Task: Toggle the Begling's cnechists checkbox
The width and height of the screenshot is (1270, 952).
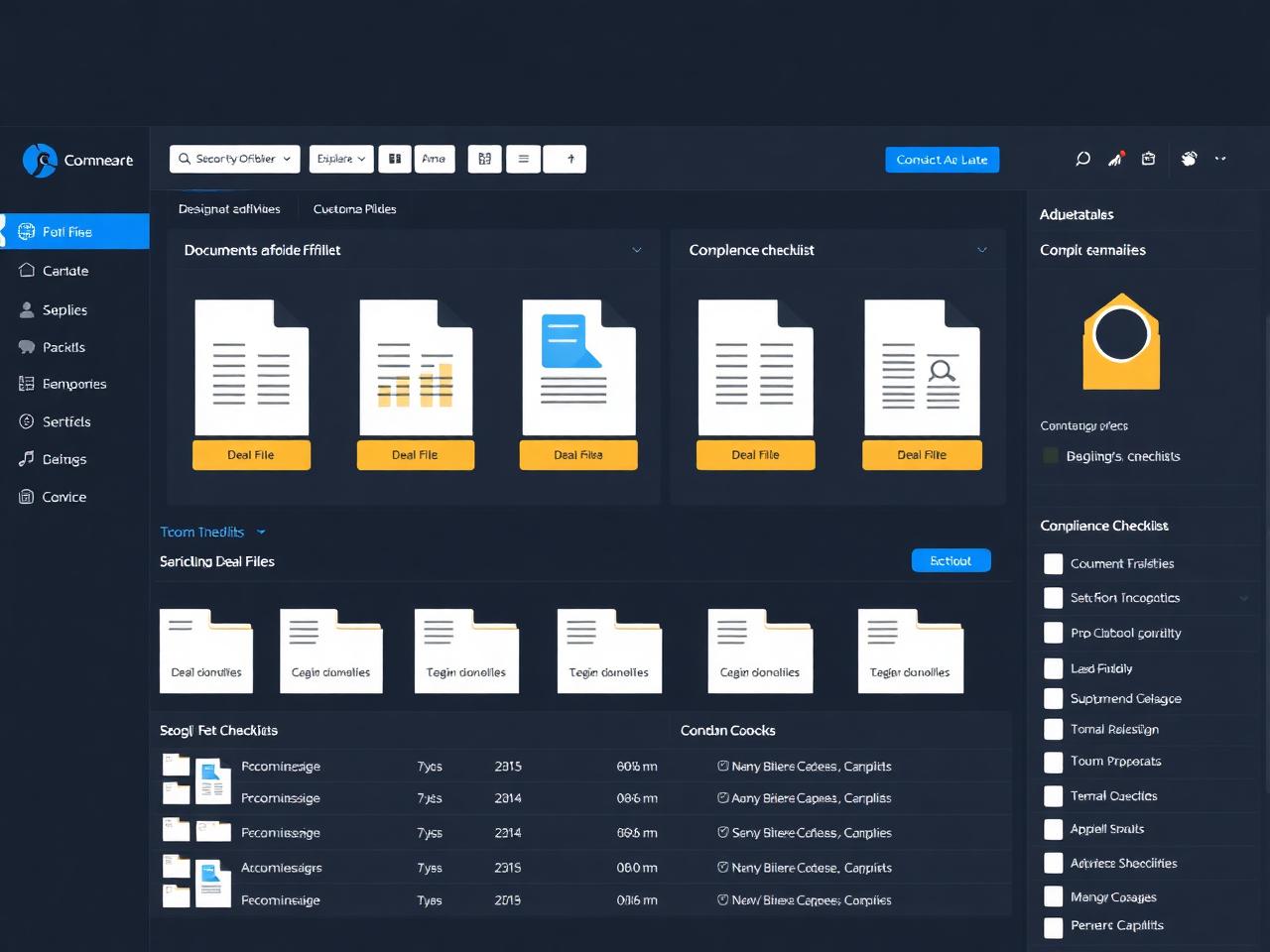Action: (1051, 456)
